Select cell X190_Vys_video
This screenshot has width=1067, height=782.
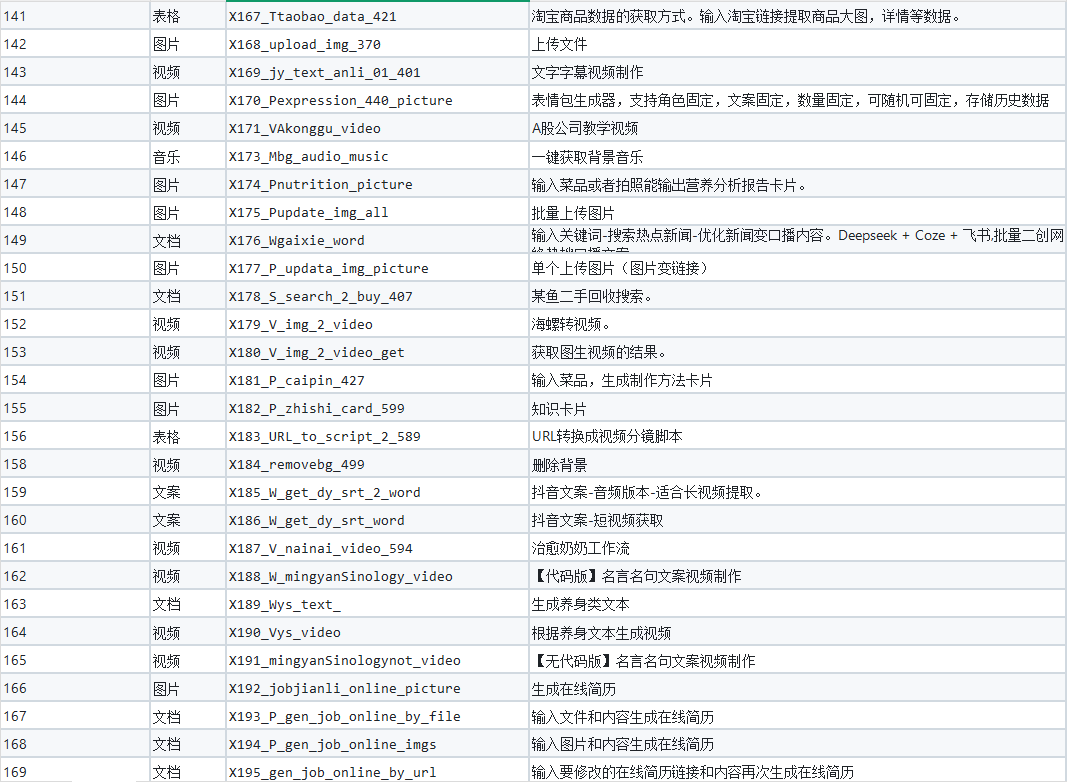(377, 632)
